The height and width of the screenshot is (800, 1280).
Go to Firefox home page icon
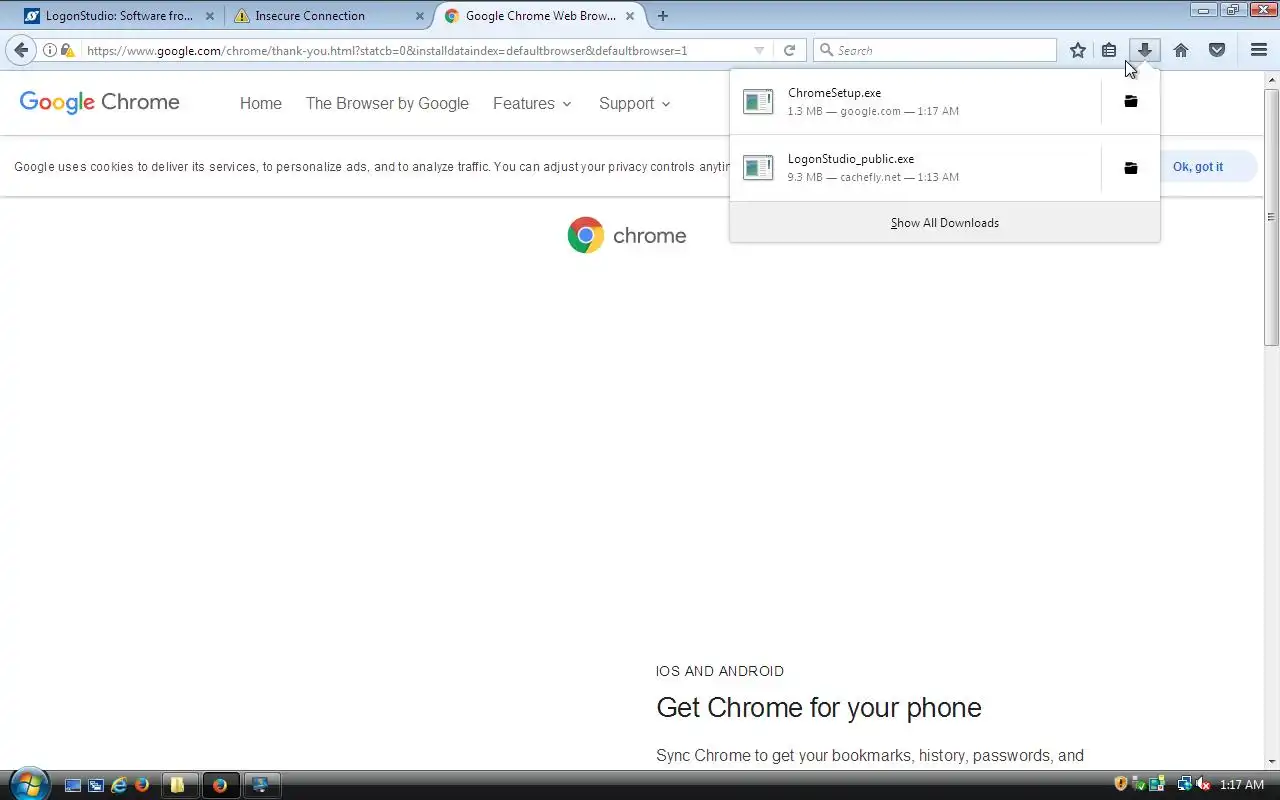point(1181,50)
